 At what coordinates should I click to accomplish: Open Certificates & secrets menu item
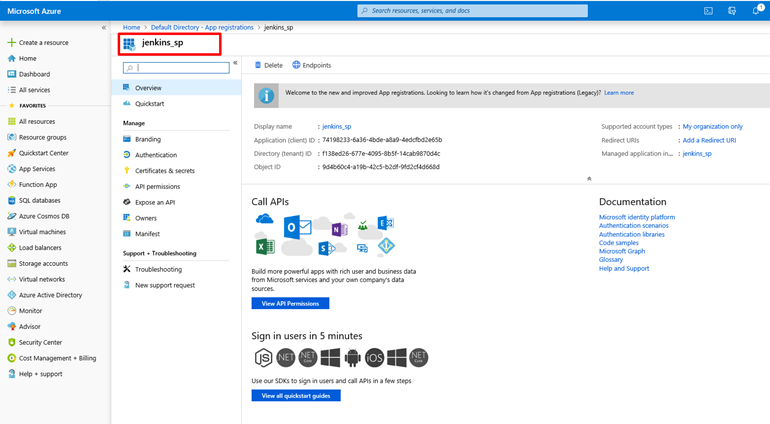click(176, 170)
